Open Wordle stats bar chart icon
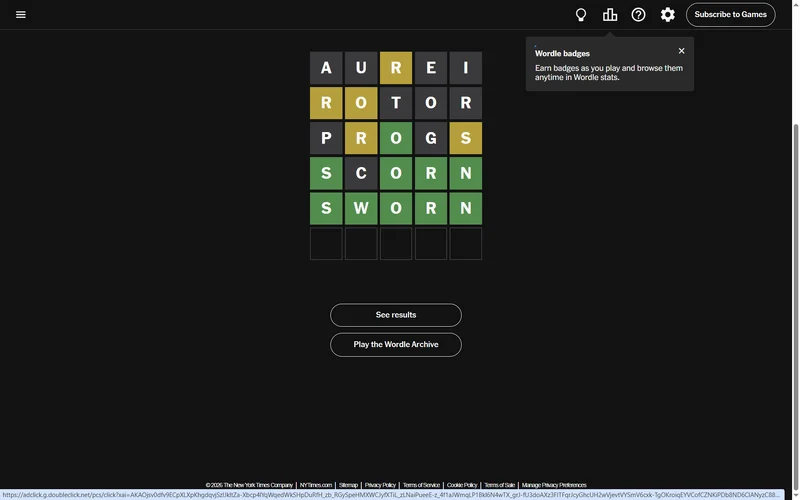800x500 pixels. point(610,15)
